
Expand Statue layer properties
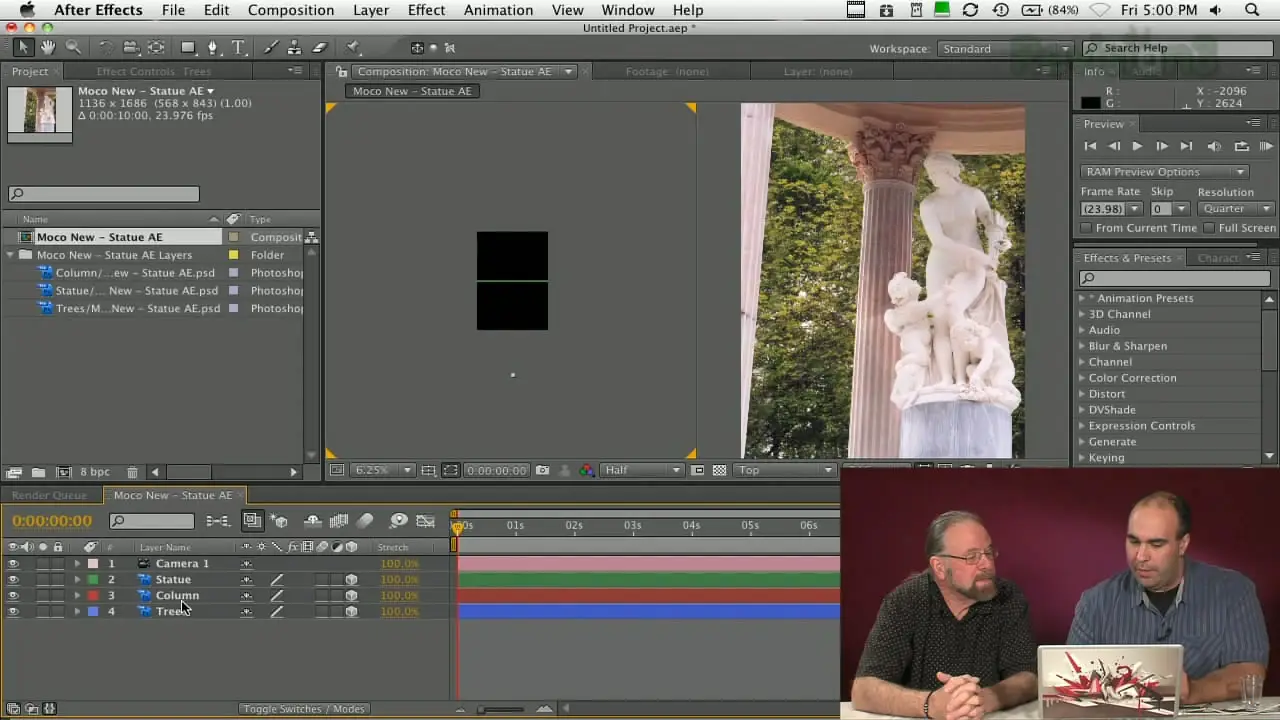coord(77,579)
